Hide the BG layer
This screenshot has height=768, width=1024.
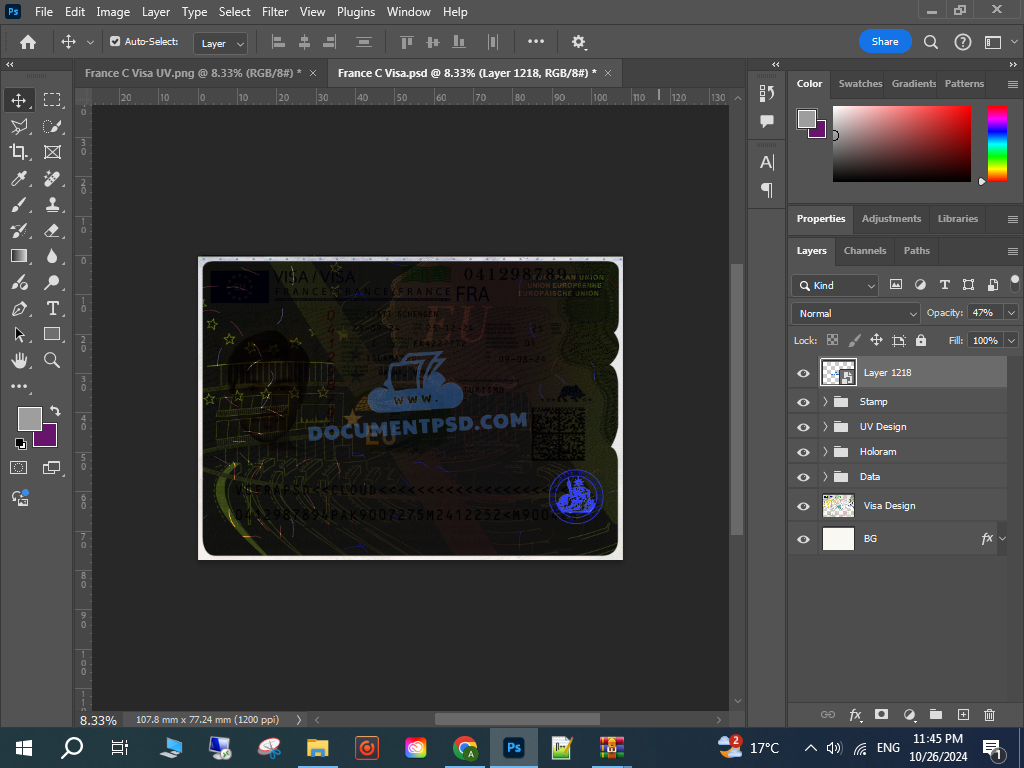coord(803,539)
